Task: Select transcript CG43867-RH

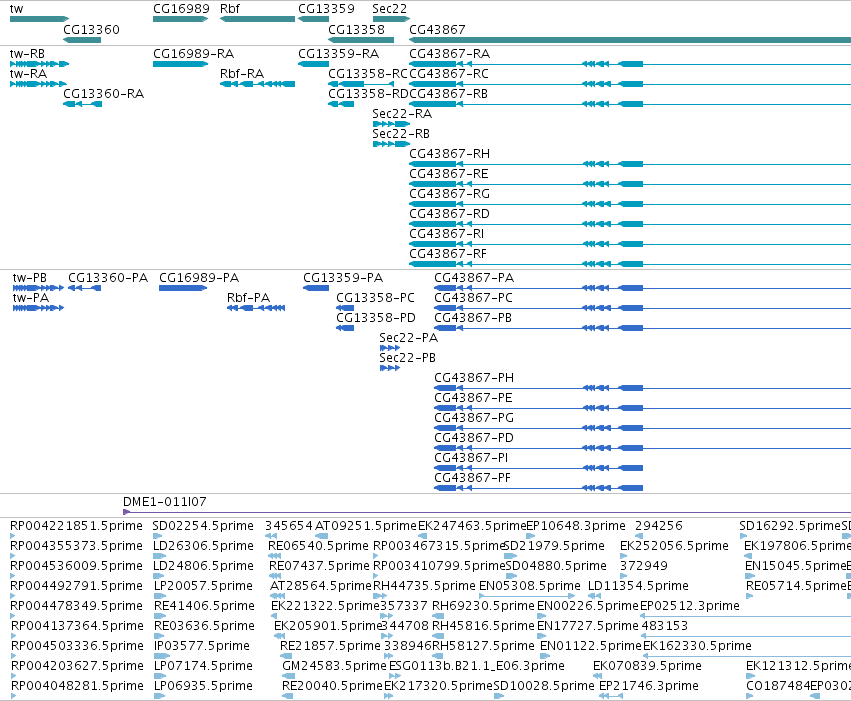Action: click(x=449, y=155)
